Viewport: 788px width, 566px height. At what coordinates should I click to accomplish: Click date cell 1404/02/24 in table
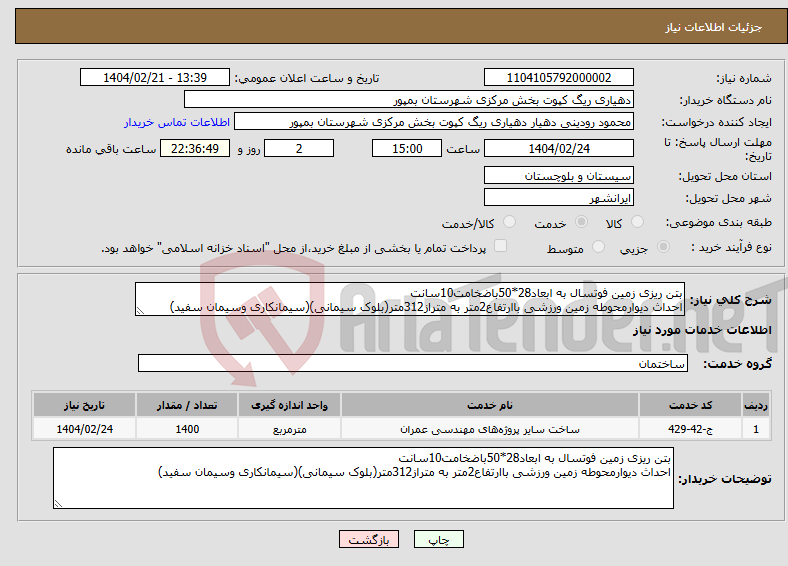[x=84, y=429]
